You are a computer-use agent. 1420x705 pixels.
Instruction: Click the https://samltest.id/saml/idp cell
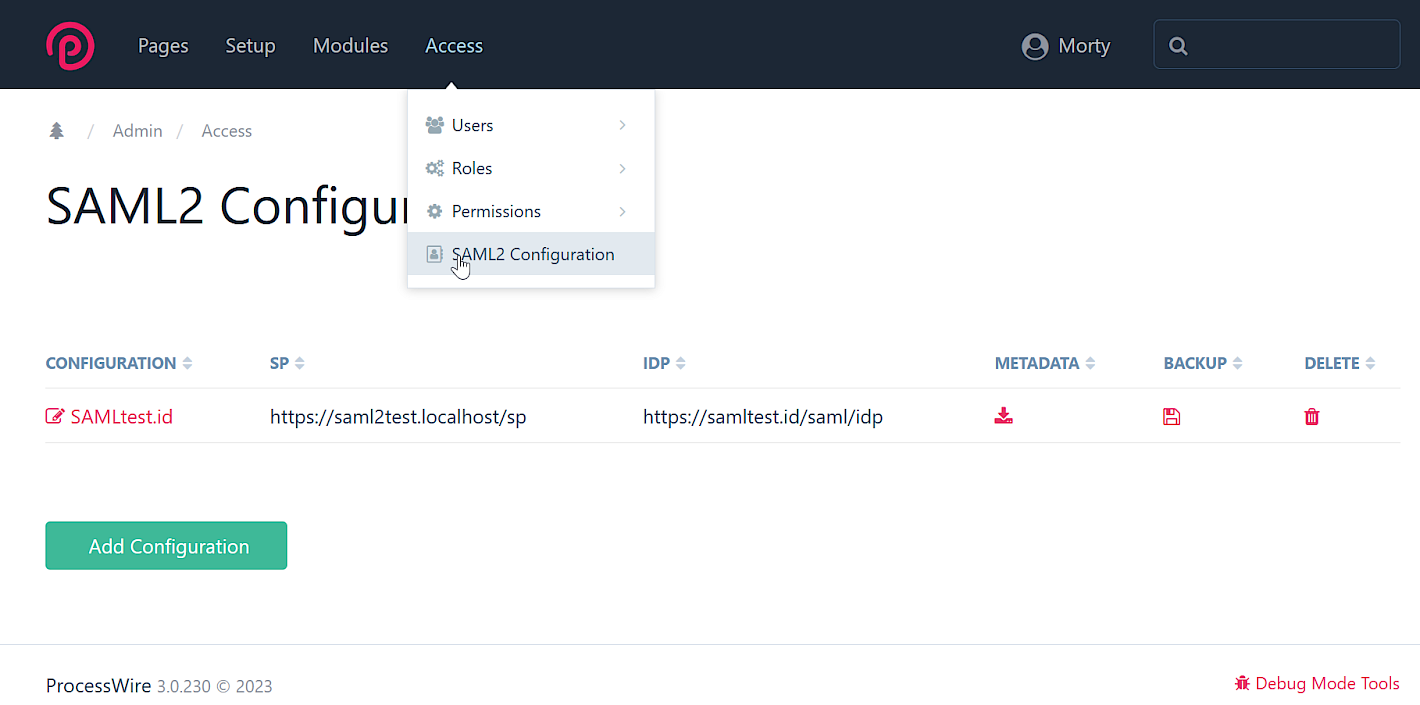pyautogui.click(x=763, y=416)
